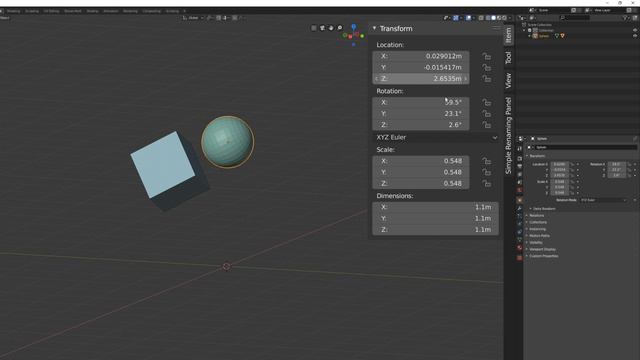Expand the Relations panel in properties
The image size is (640, 360).
click(535, 216)
